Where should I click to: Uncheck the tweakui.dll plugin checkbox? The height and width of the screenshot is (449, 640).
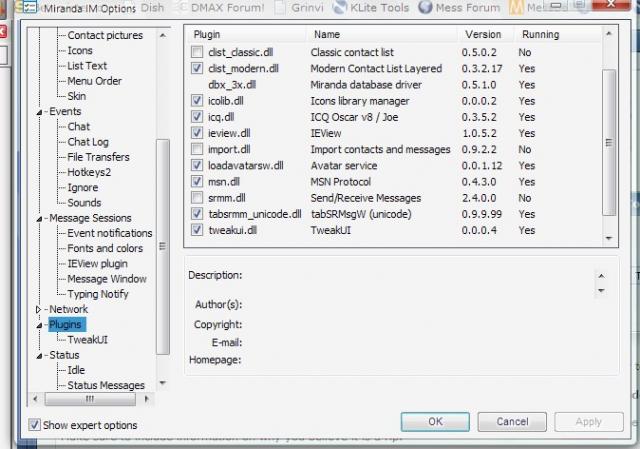(x=197, y=230)
